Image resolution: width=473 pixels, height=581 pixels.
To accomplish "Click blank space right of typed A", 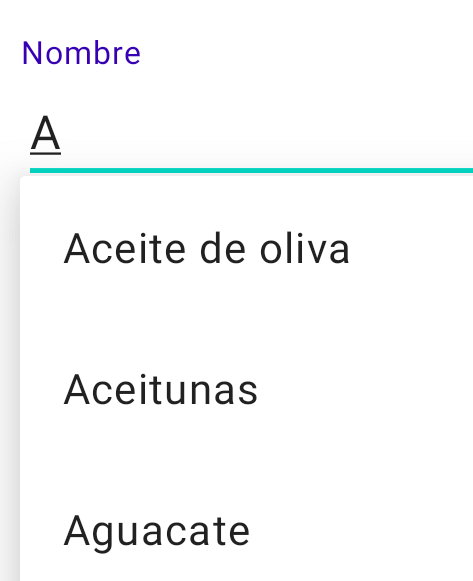I will click(267, 134).
